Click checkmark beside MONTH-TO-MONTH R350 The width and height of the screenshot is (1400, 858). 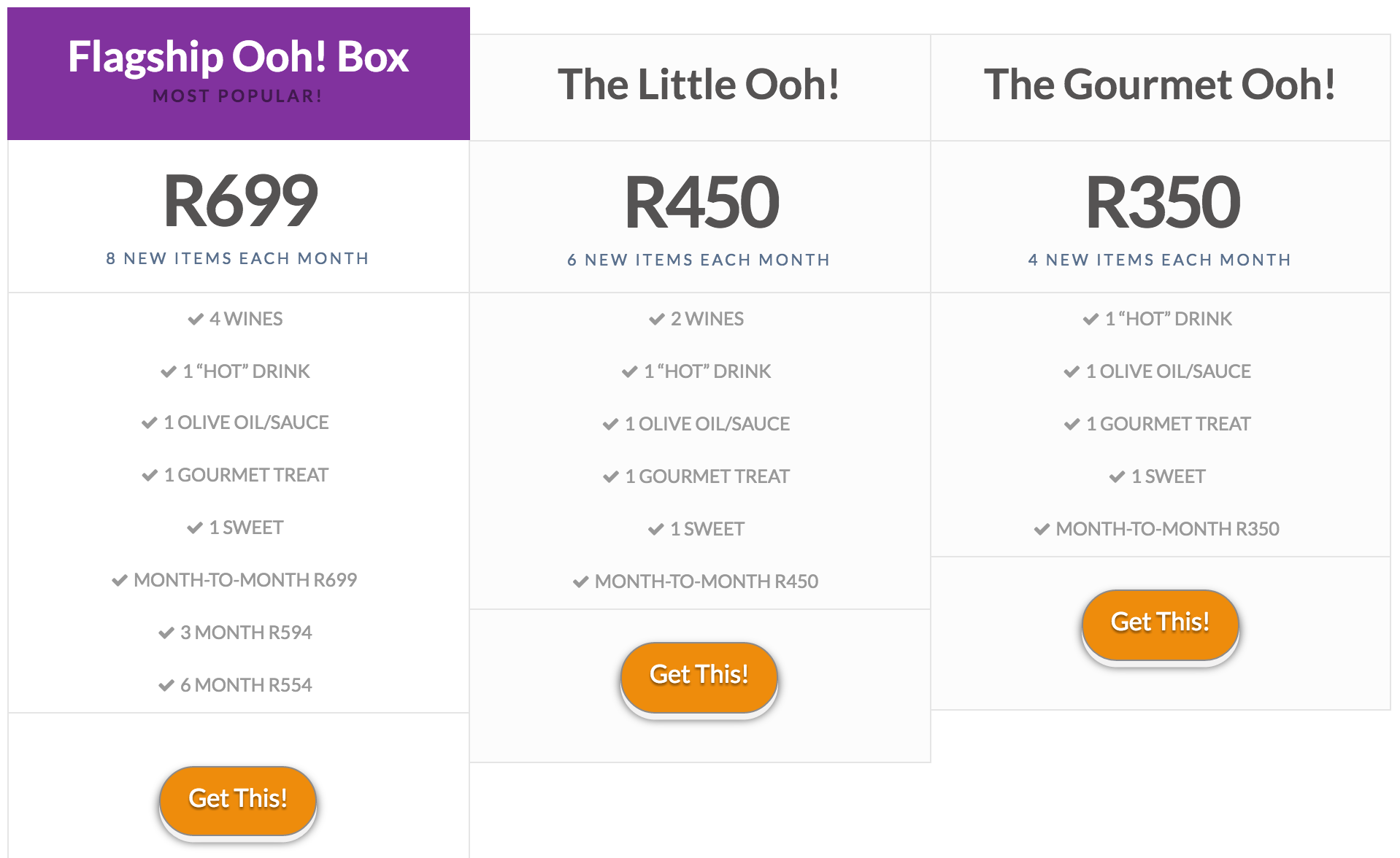pyautogui.click(x=1042, y=529)
